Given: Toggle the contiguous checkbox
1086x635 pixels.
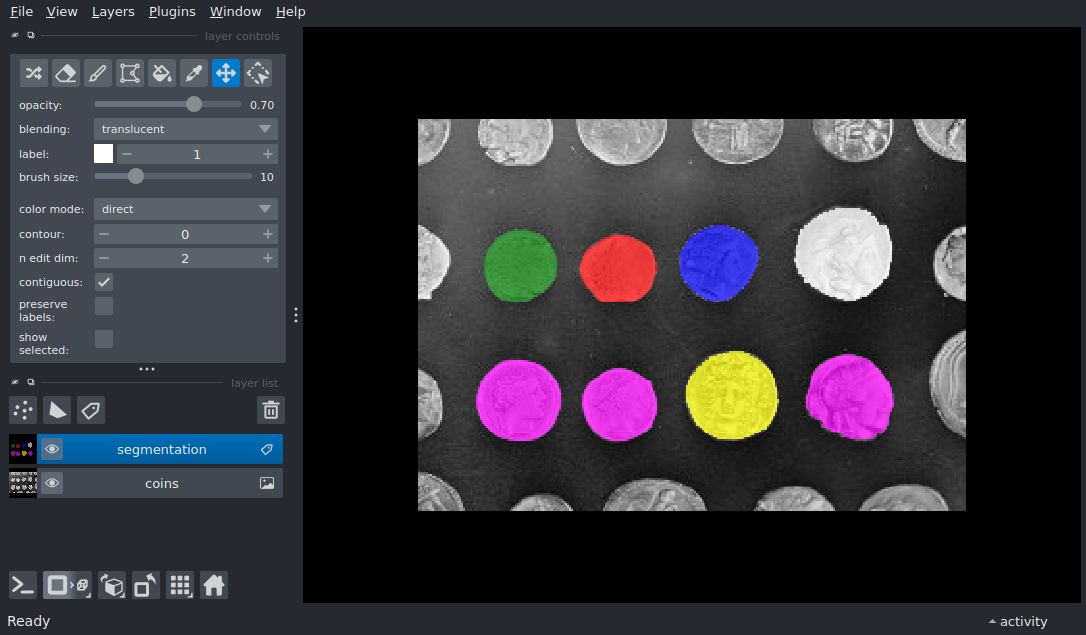Looking at the screenshot, I should 104,283.
